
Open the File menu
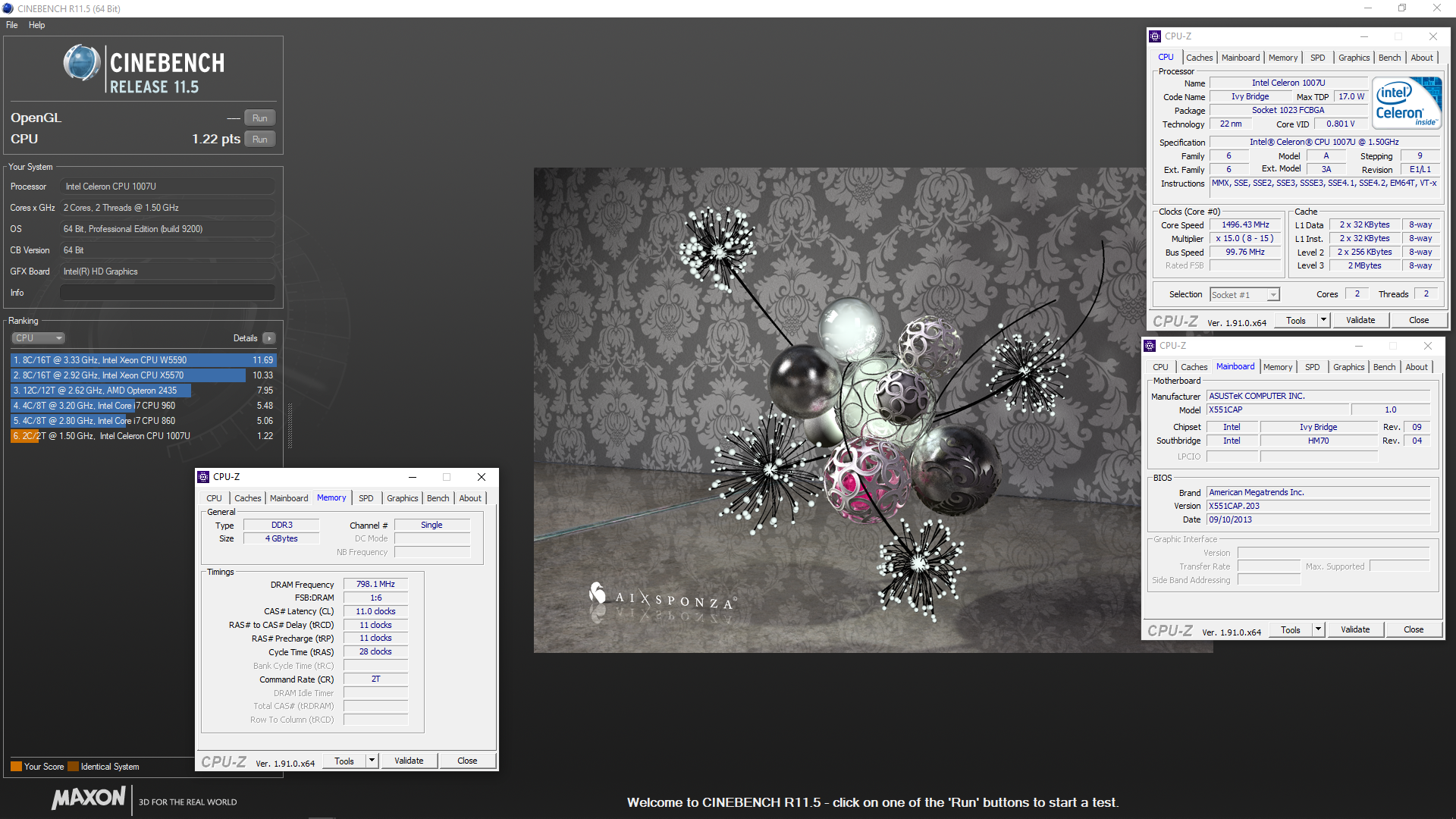(11, 25)
